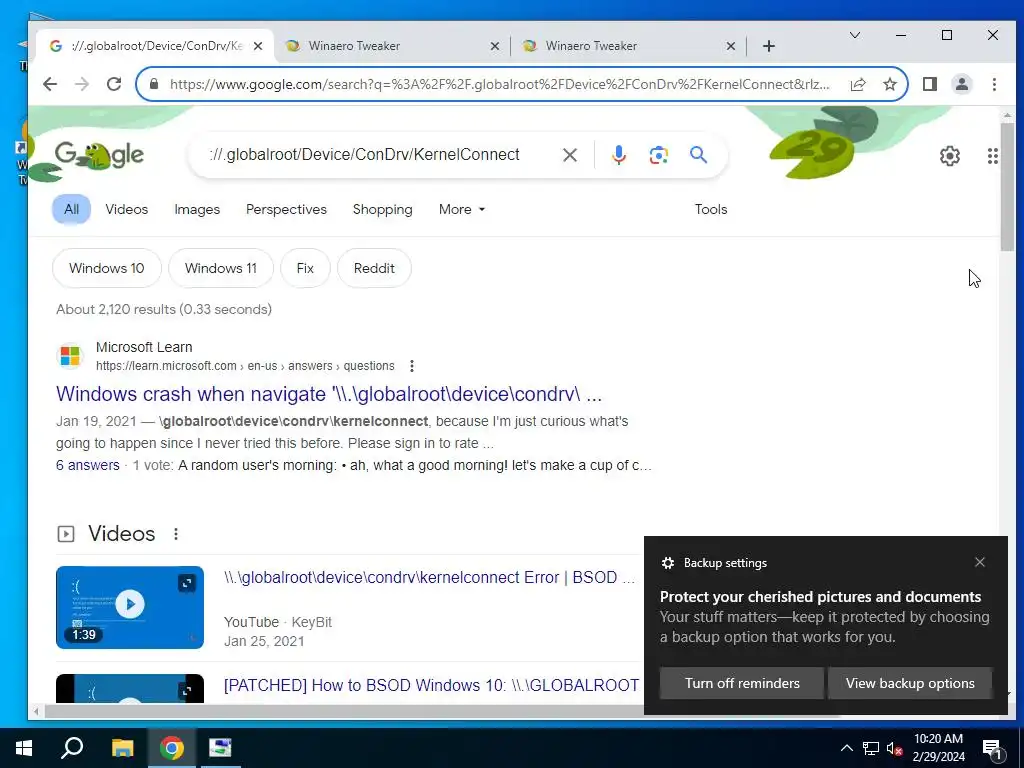1024x768 pixels.
Task: Expand the More filters dropdown
Action: [x=462, y=210]
